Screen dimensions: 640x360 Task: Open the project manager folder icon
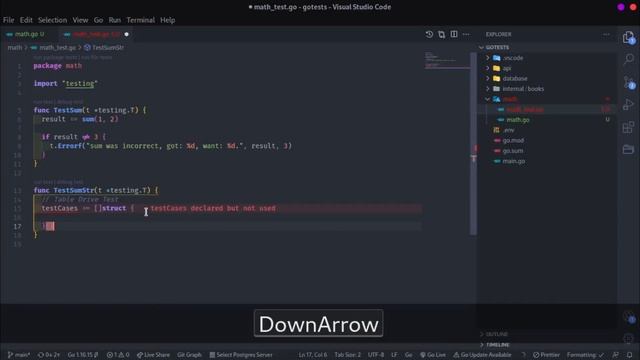tap(629, 149)
